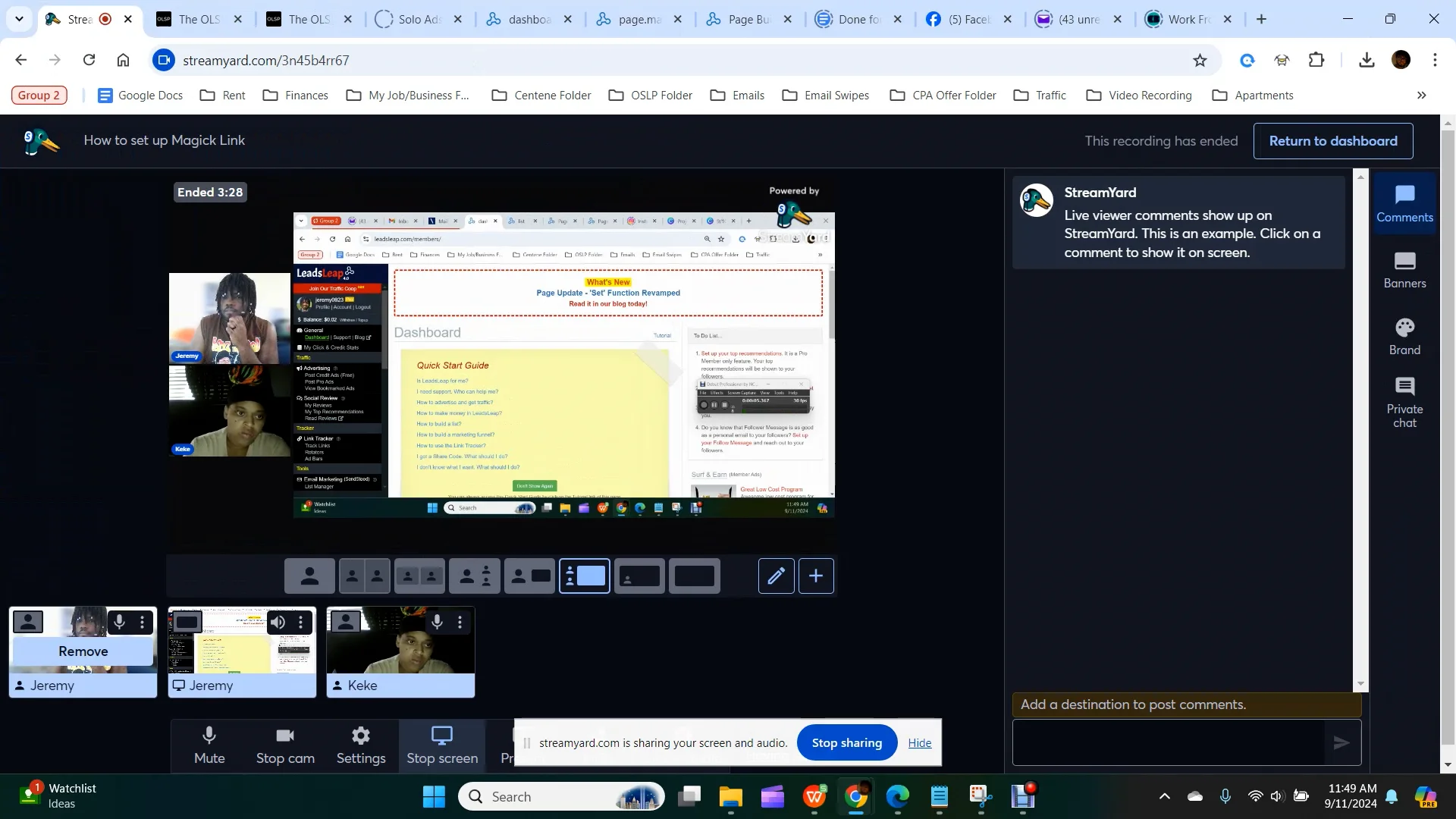
Task: Open the Banners panel
Action: point(1404,270)
